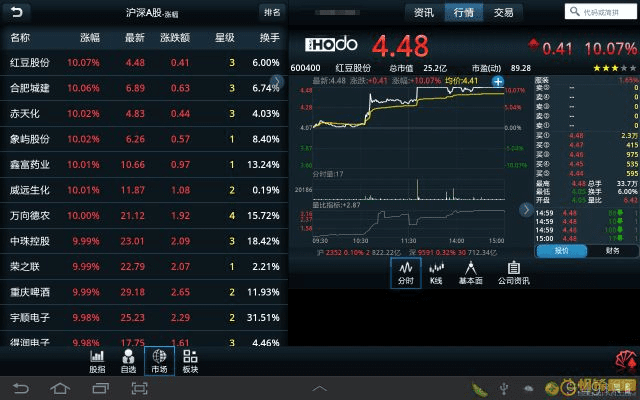This screenshot has width=640, height=400.
Task: Open 公司资讯 company news icon
Action: point(514,273)
